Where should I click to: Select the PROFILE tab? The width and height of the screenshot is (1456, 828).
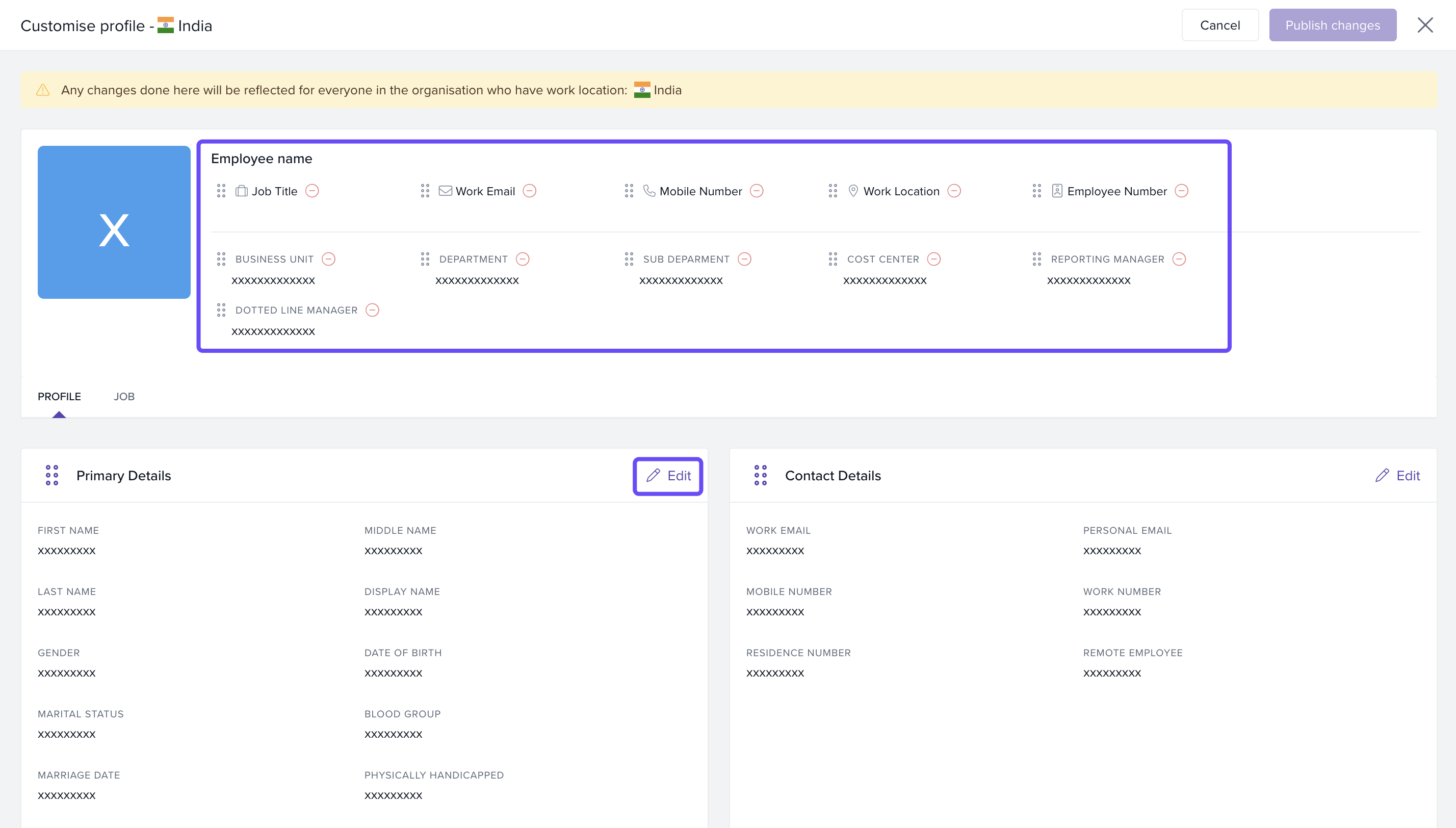[59, 396]
